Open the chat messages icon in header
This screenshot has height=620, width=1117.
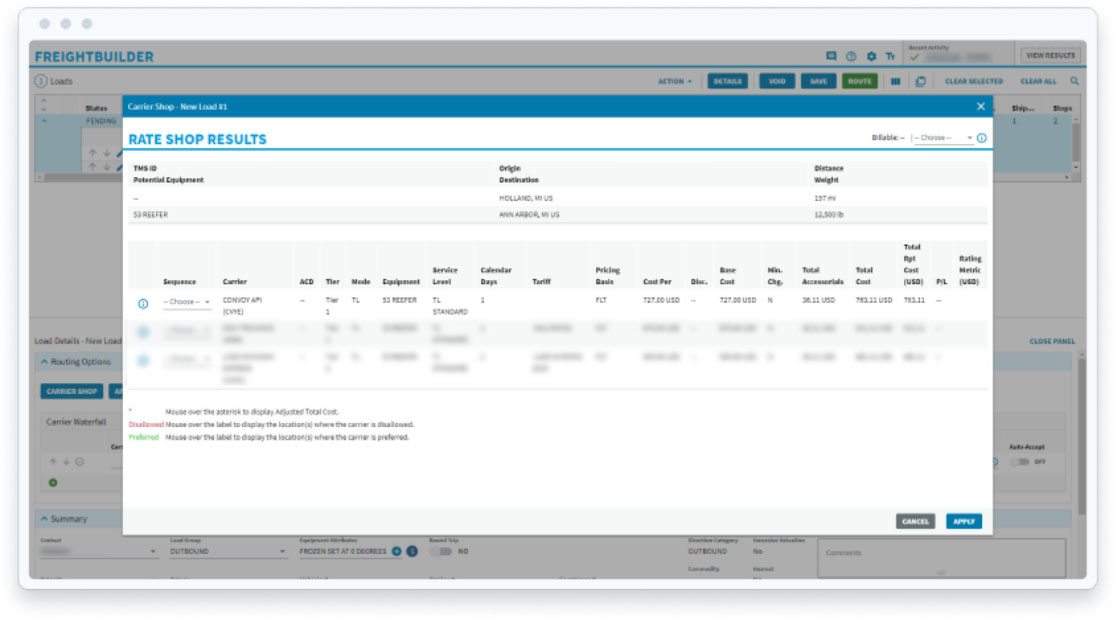click(831, 57)
